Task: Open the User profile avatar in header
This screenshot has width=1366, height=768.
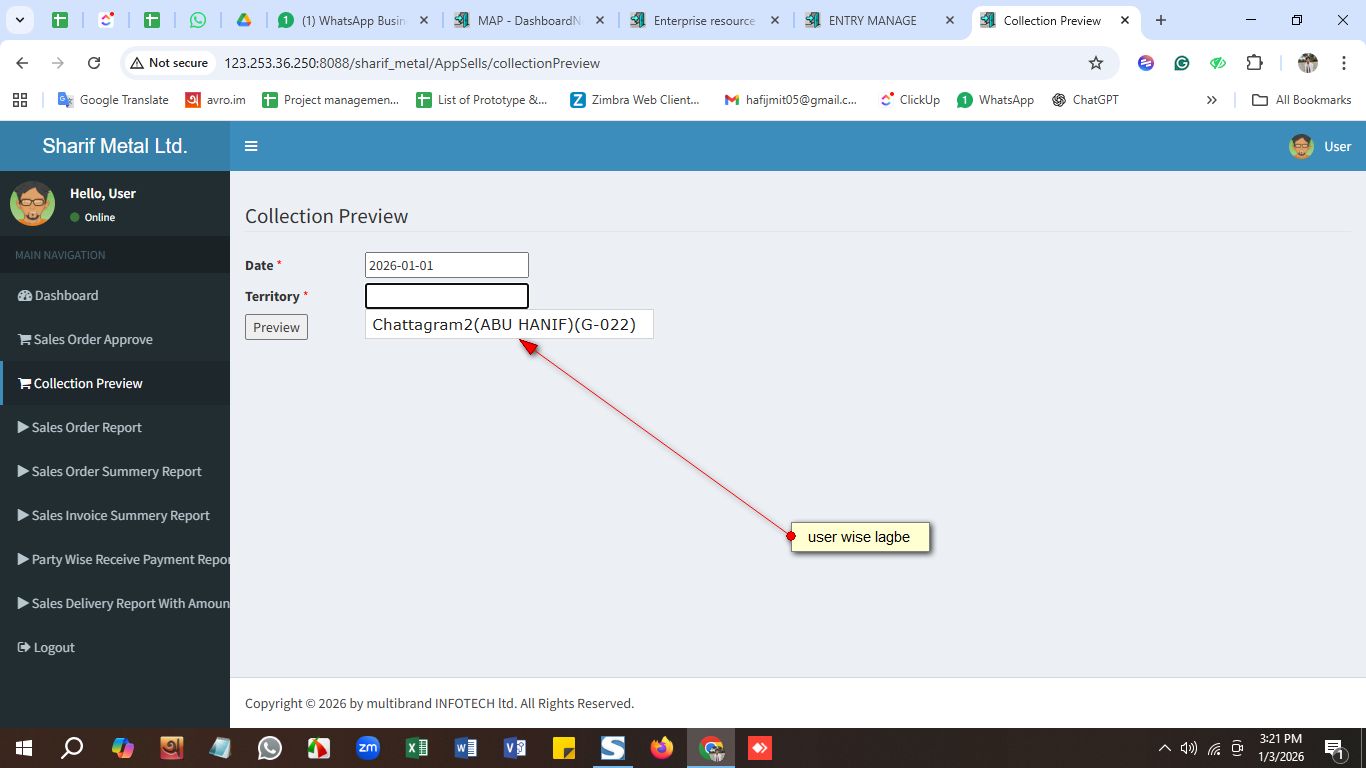Action: 1301,146
